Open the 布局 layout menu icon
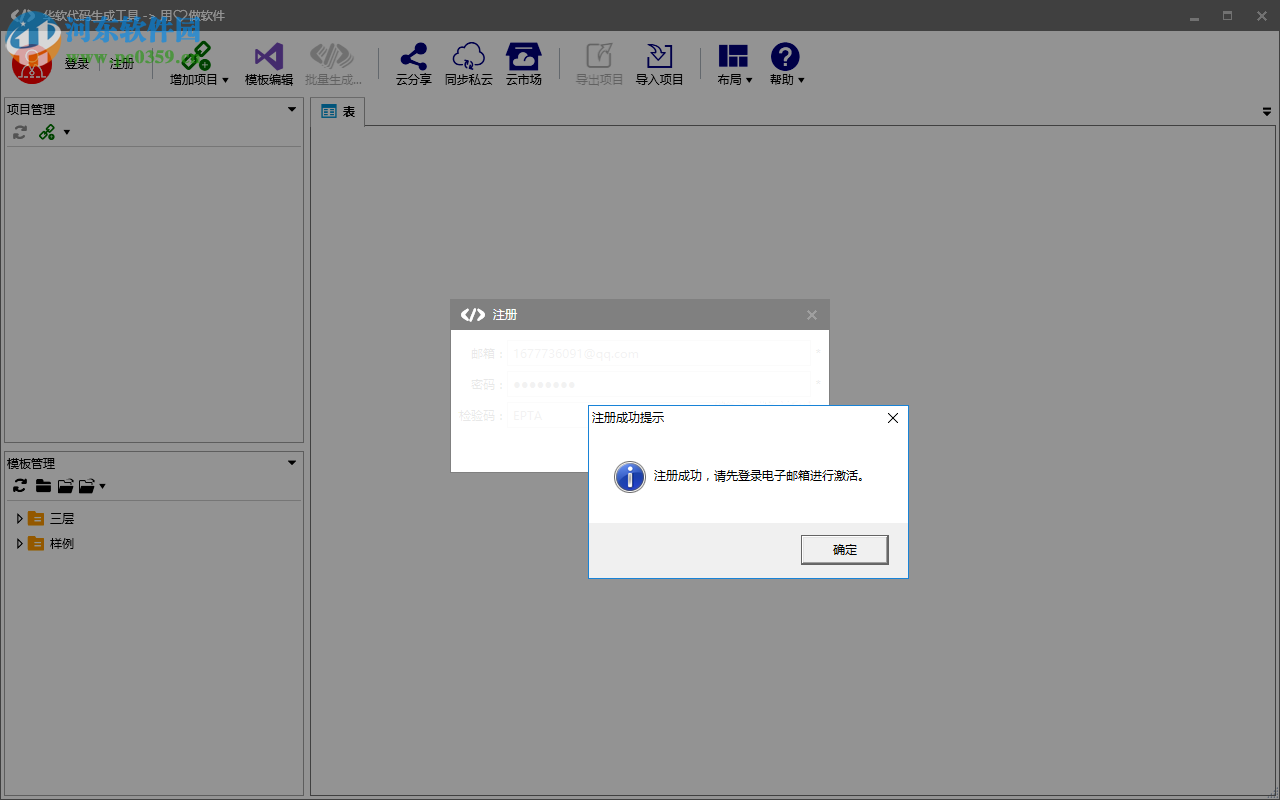This screenshot has width=1280, height=800. (733, 56)
